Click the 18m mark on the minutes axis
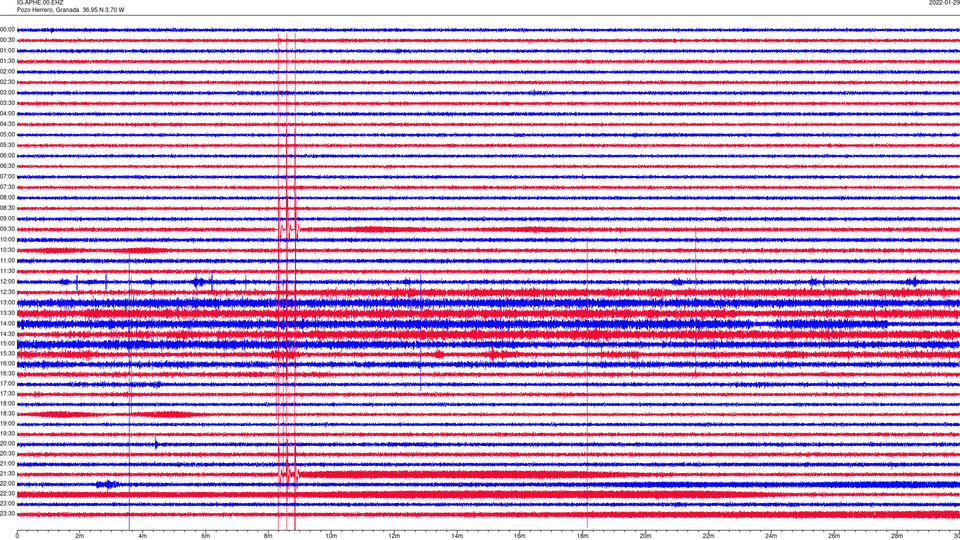This screenshot has width=960, height=540. (x=583, y=536)
